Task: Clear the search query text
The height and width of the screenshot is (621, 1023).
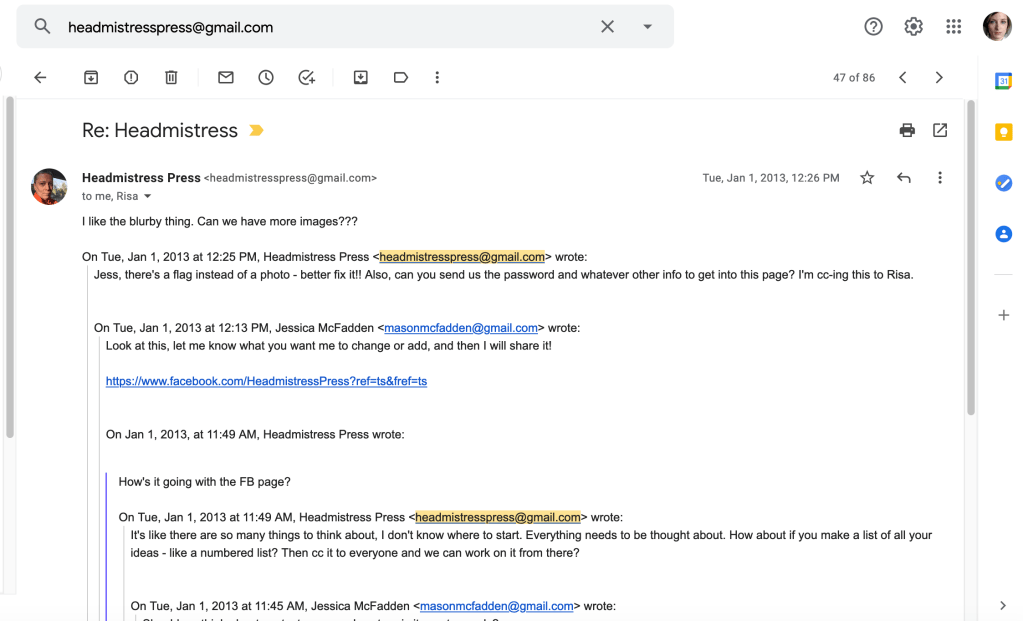Action: [x=607, y=27]
